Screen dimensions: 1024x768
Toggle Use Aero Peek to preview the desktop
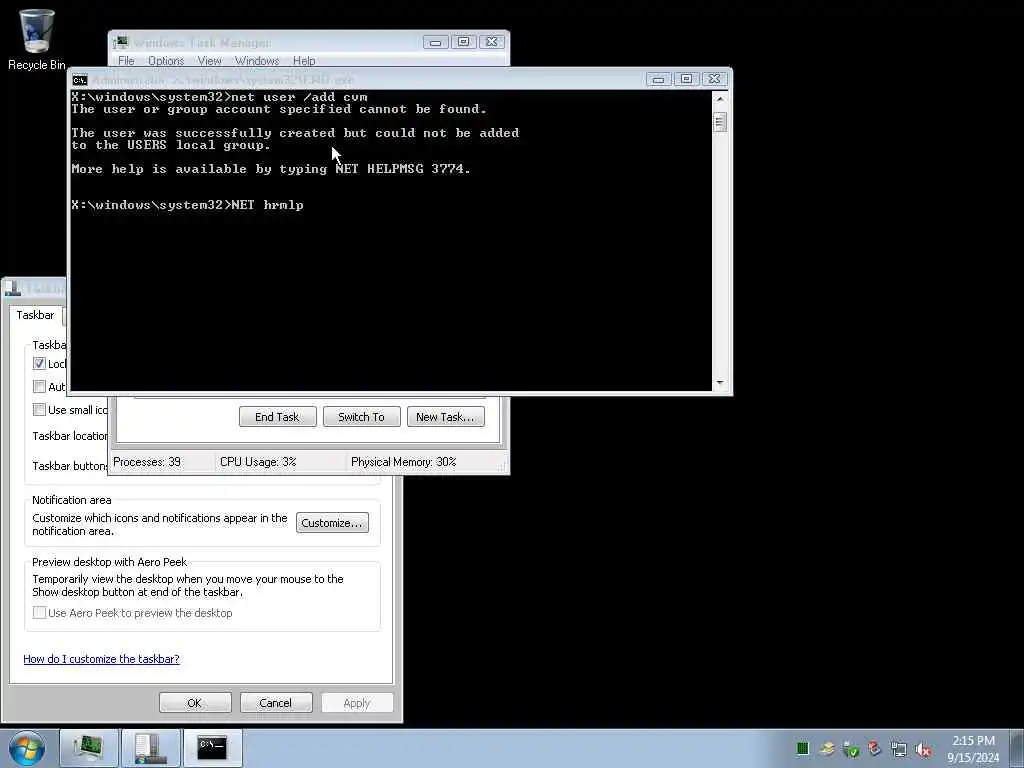click(39, 613)
